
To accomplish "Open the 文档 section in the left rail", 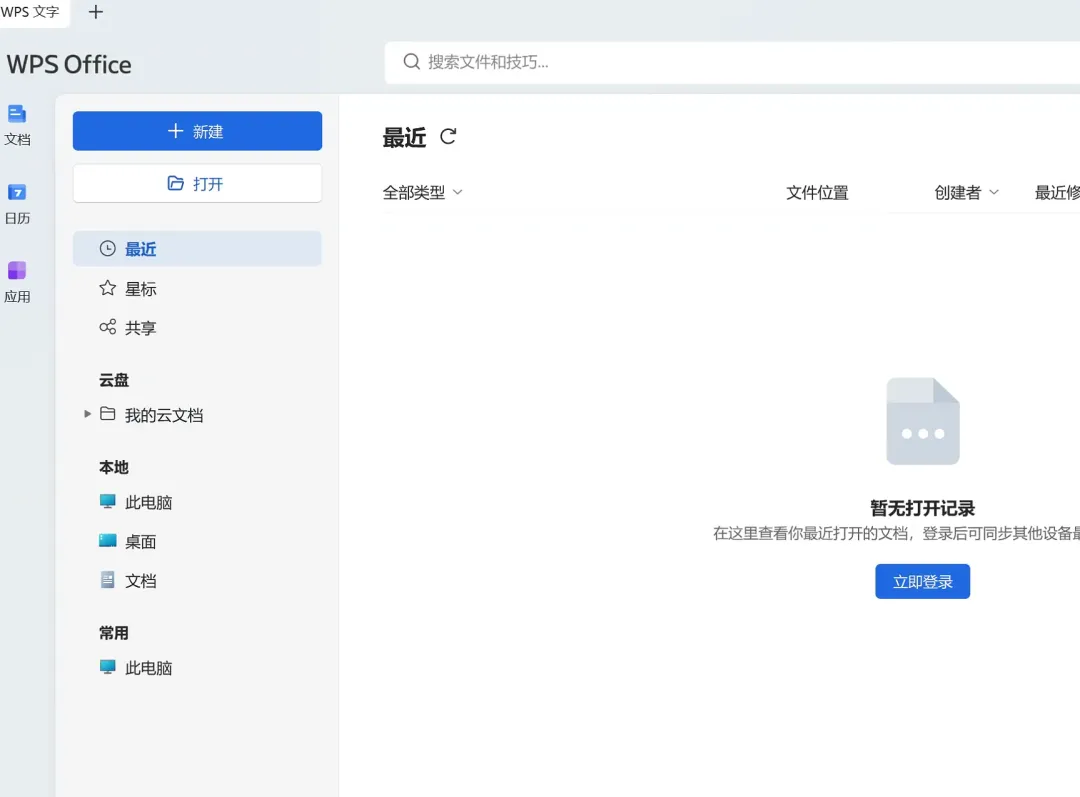I will pyautogui.click(x=17, y=125).
